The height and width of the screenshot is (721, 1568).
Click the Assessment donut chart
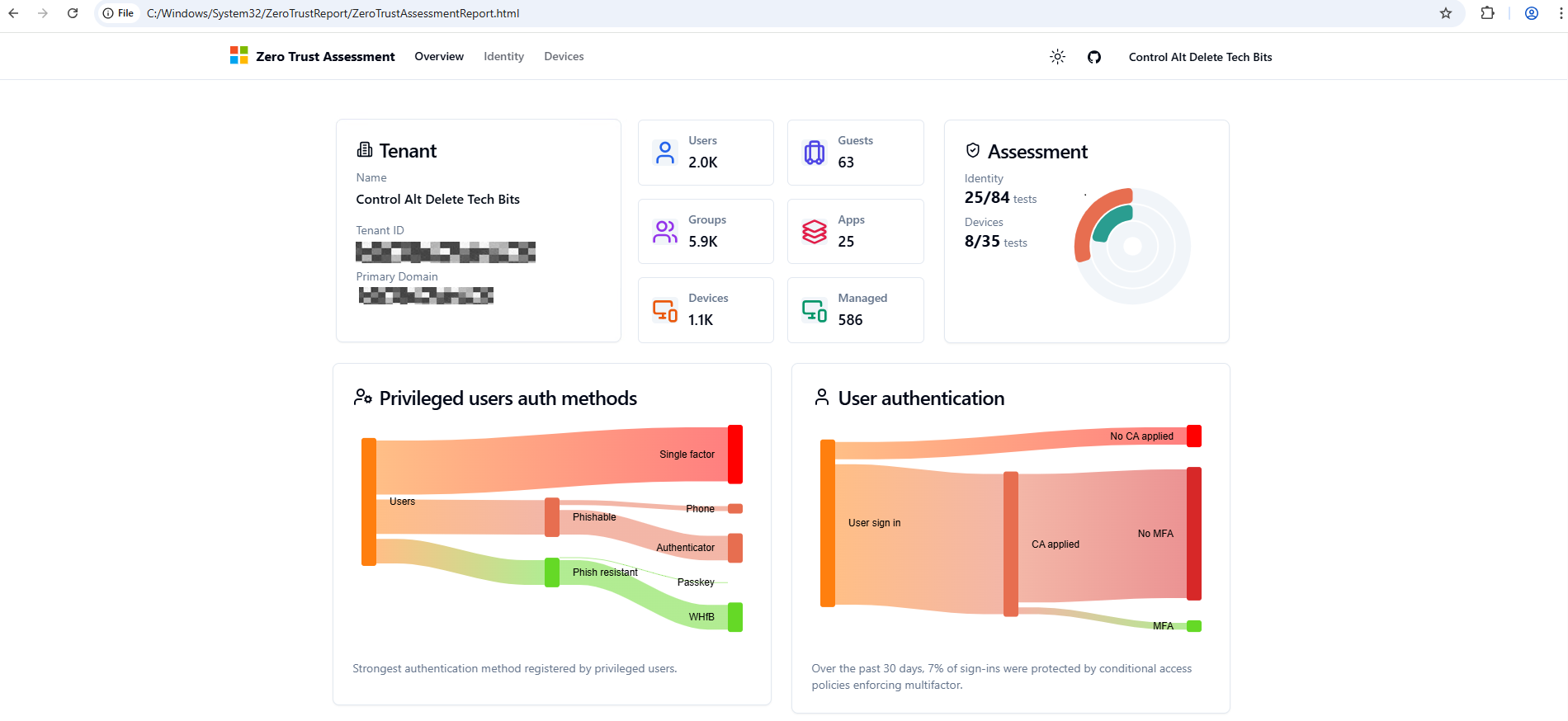pyautogui.click(x=1132, y=246)
